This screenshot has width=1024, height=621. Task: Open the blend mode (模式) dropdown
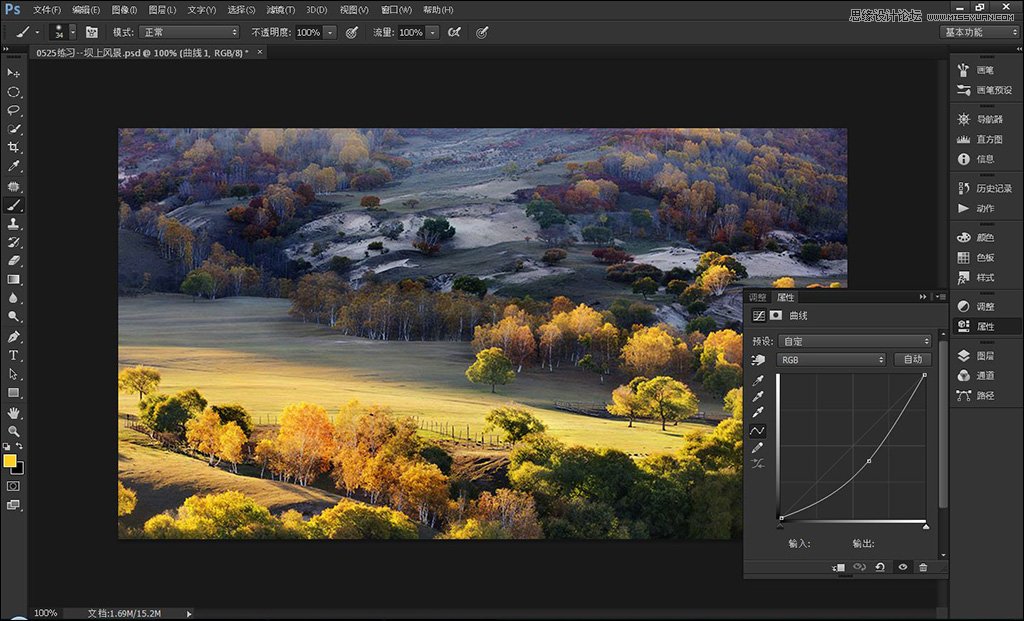pos(189,32)
